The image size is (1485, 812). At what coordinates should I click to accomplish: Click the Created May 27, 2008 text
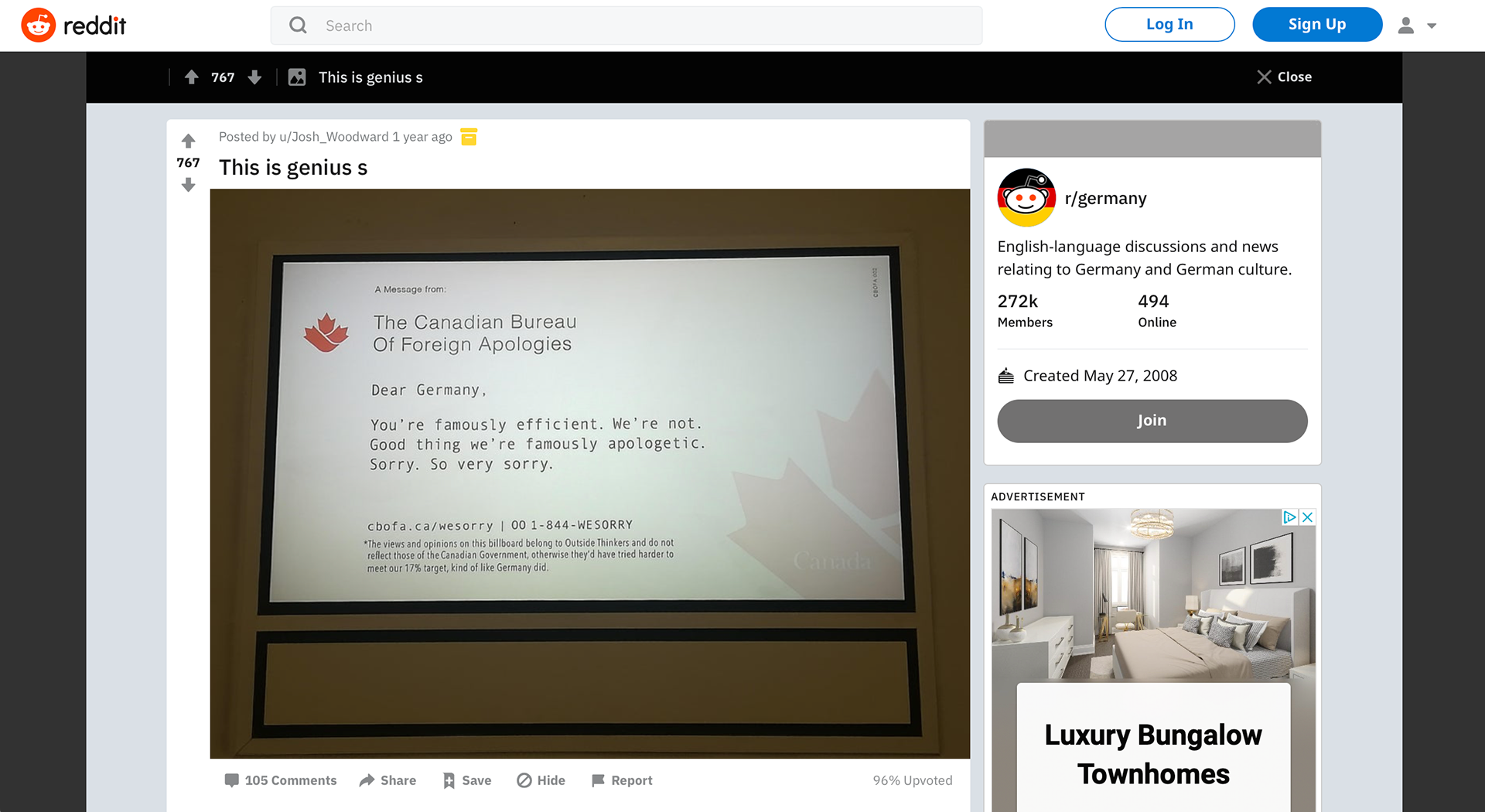click(1100, 376)
